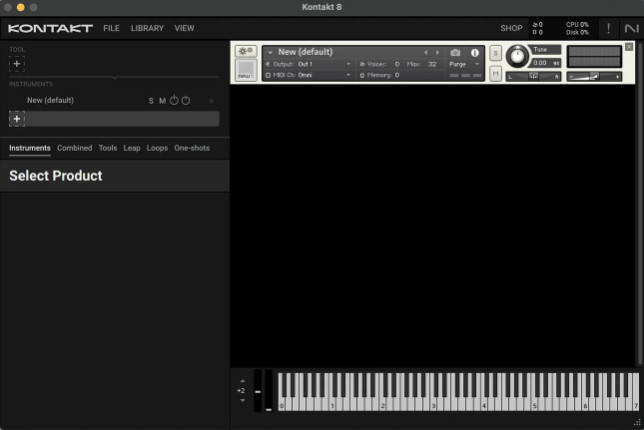The image size is (644, 430).
Task: Add a new instrument slot below New (default)
Action: click(x=17, y=119)
